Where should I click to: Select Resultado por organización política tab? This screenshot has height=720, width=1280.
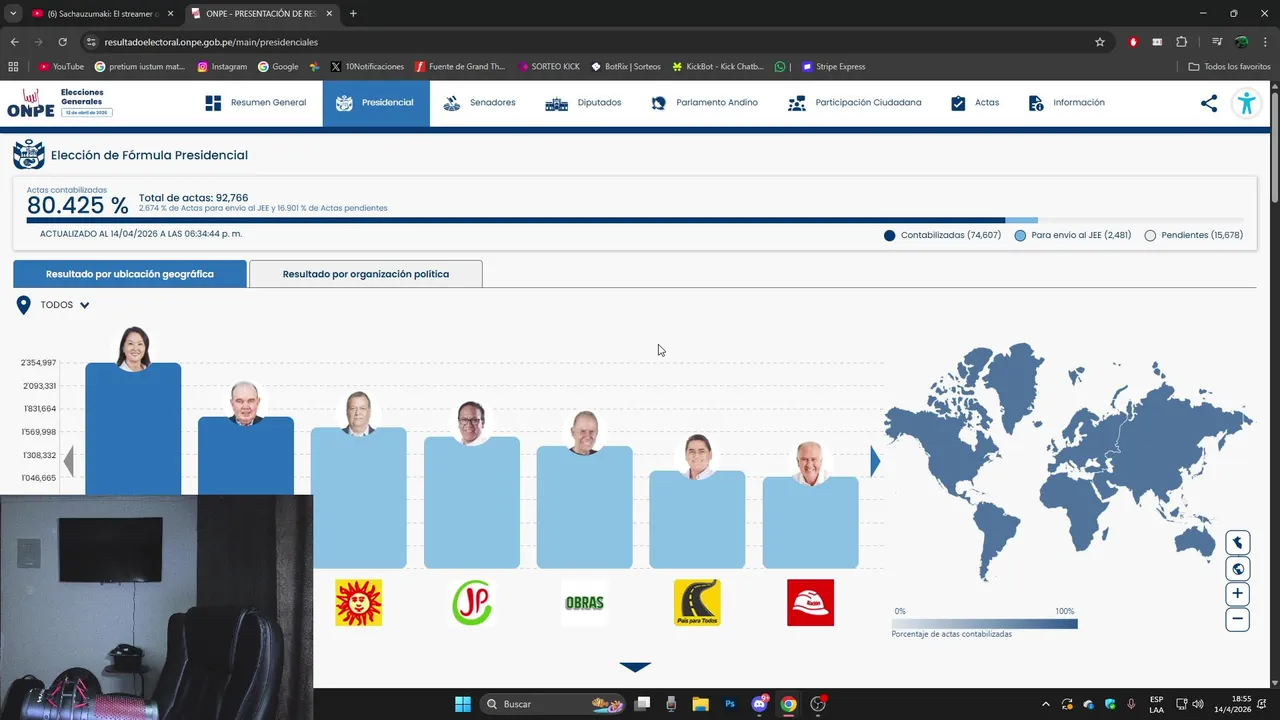pos(366,274)
